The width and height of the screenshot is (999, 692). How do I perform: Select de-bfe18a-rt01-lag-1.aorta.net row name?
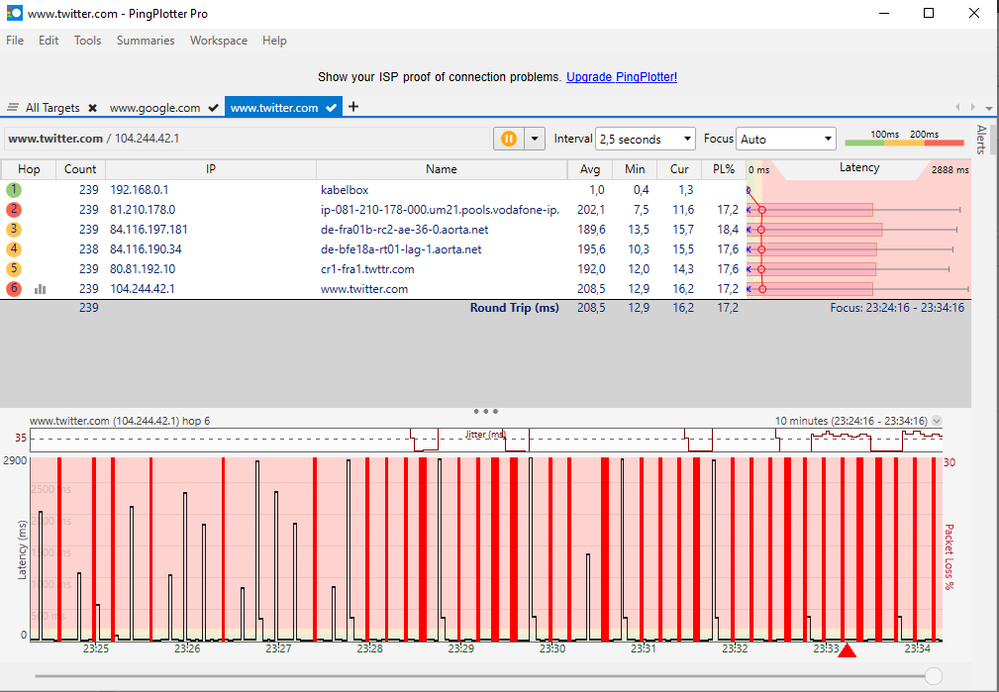401,249
